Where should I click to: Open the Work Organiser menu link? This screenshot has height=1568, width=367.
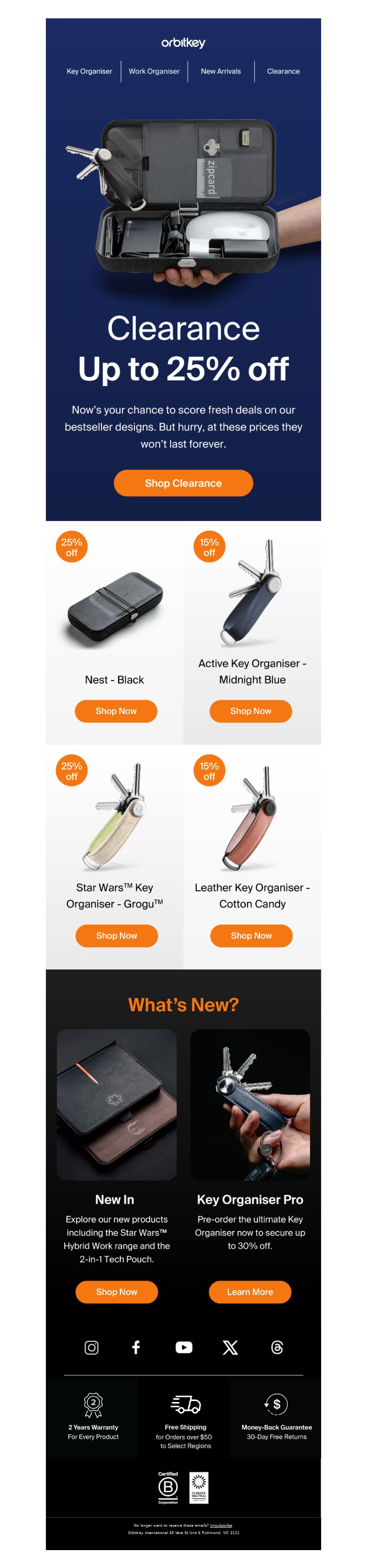[154, 71]
